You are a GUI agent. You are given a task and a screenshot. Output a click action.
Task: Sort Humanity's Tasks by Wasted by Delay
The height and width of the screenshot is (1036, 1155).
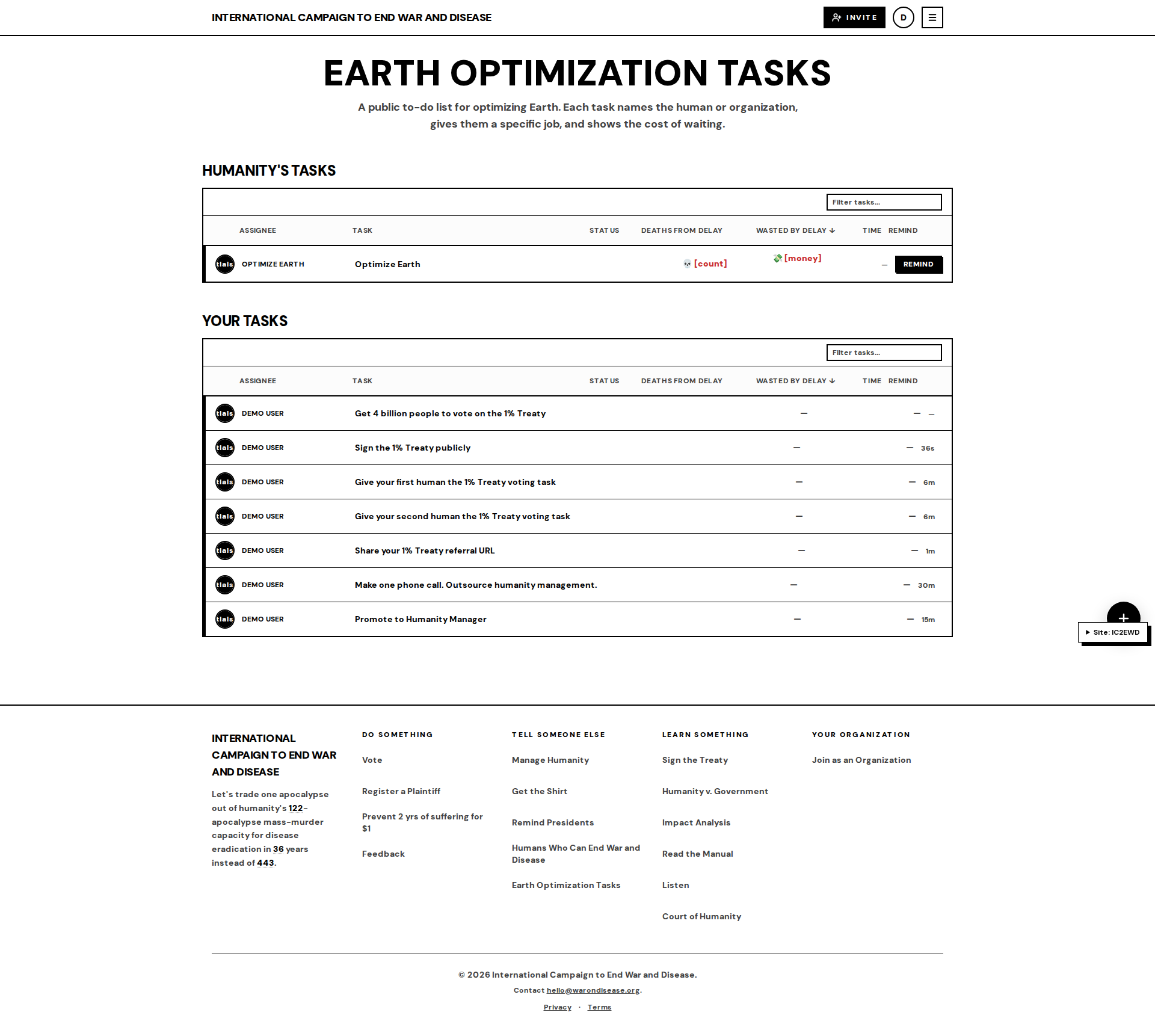[x=795, y=230]
